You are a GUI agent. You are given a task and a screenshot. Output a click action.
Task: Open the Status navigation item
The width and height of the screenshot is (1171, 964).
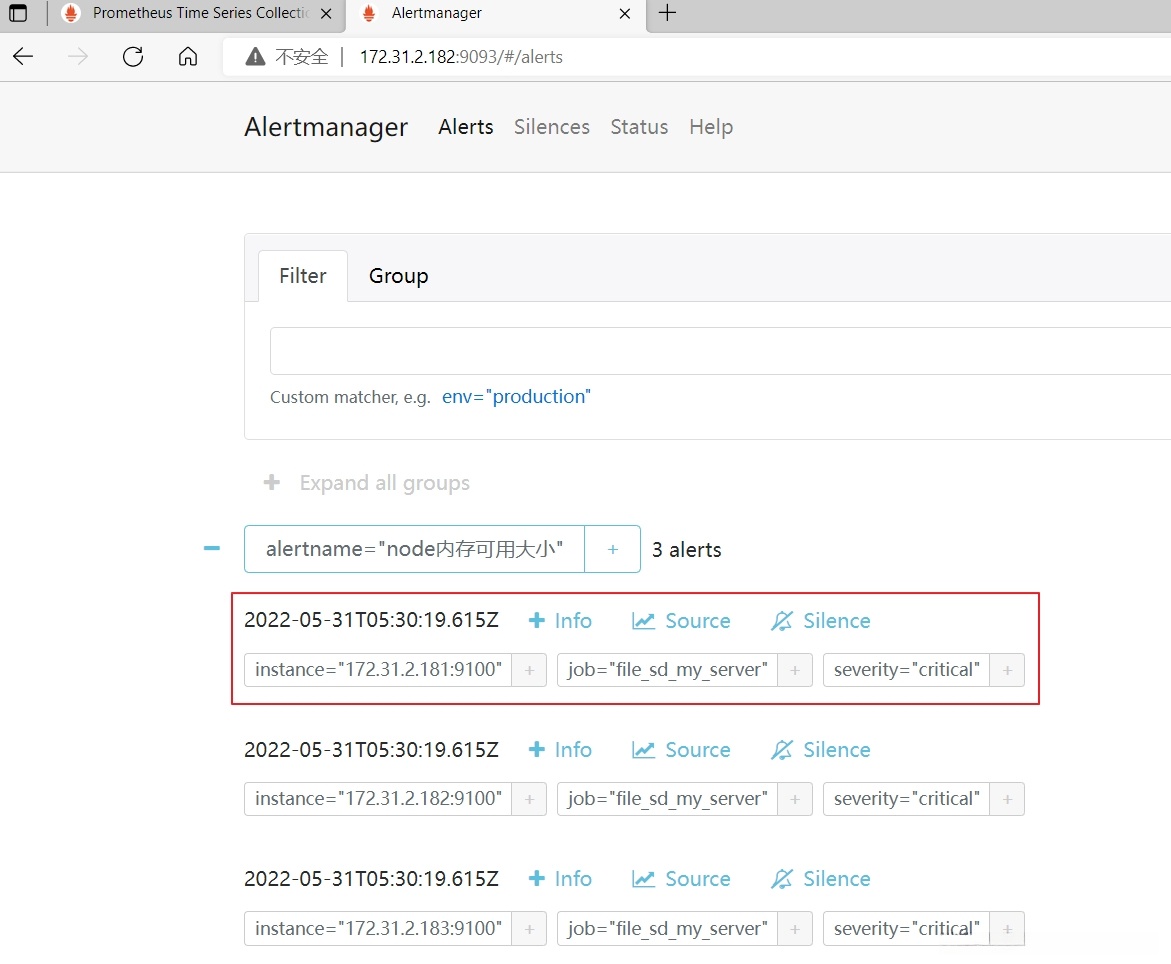coord(639,127)
